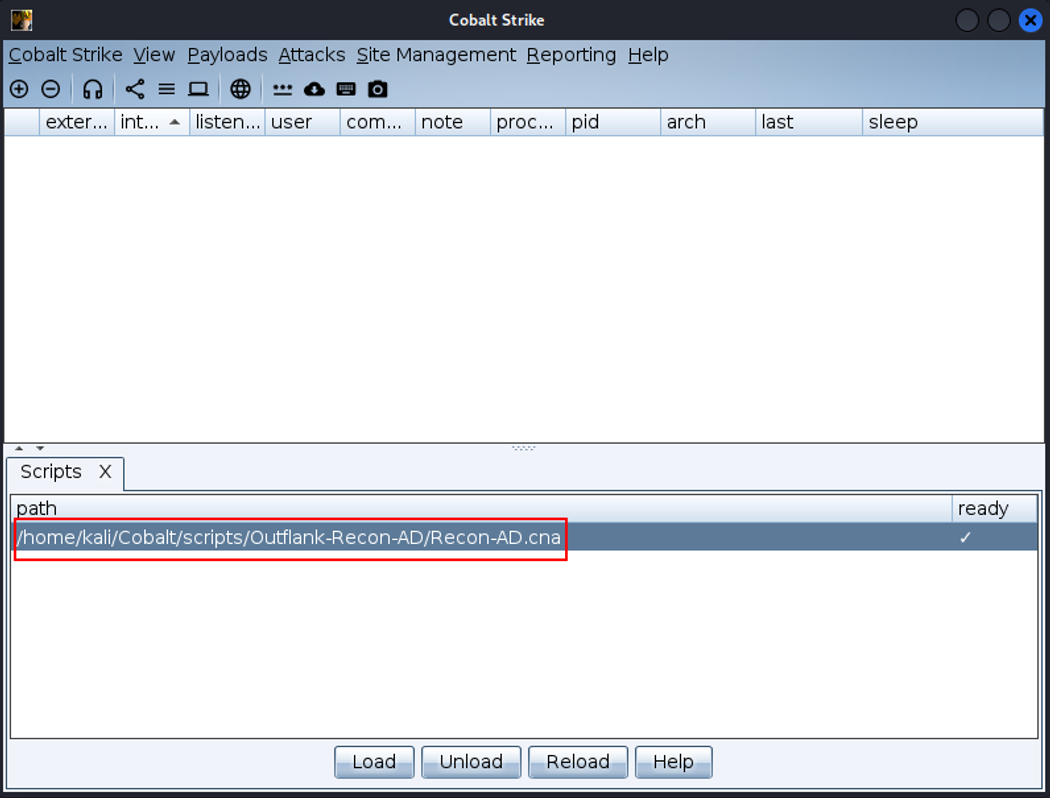Open the View menu
Screen dimensions: 1050x798
pyautogui.click(x=154, y=55)
